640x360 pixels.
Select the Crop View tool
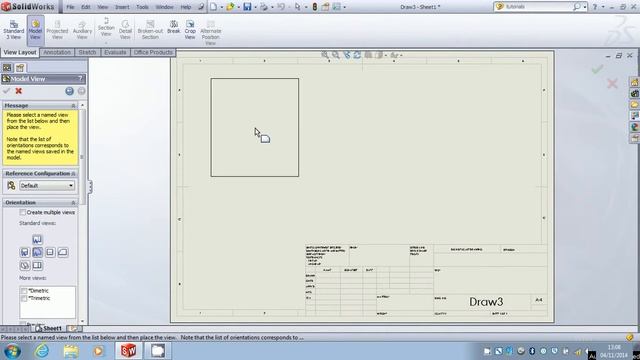click(x=190, y=30)
